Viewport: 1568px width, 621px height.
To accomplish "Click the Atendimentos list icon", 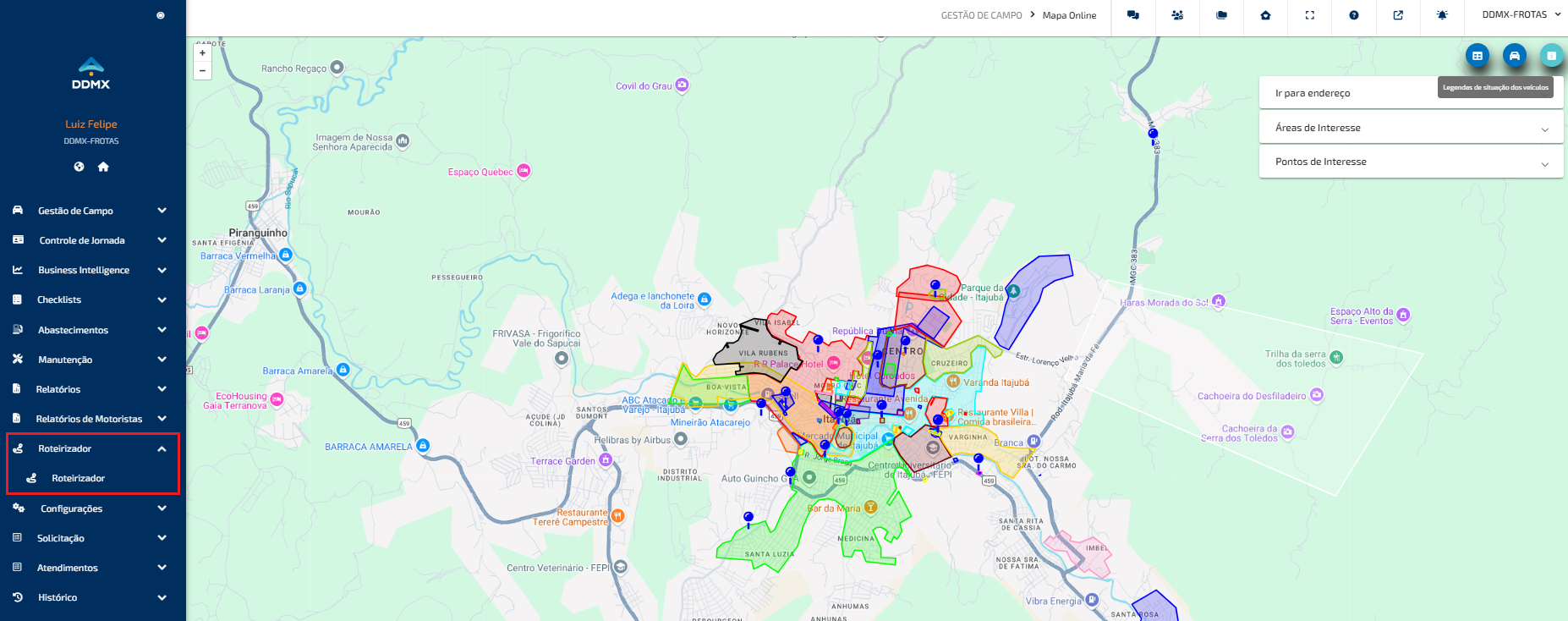I will pos(17,567).
